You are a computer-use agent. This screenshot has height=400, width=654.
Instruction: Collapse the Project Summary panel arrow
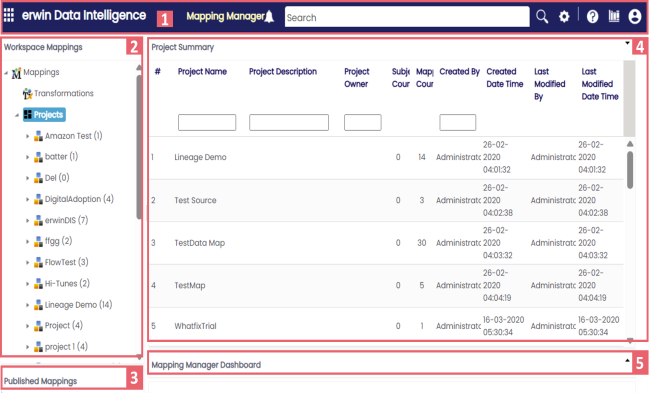pos(627,44)
